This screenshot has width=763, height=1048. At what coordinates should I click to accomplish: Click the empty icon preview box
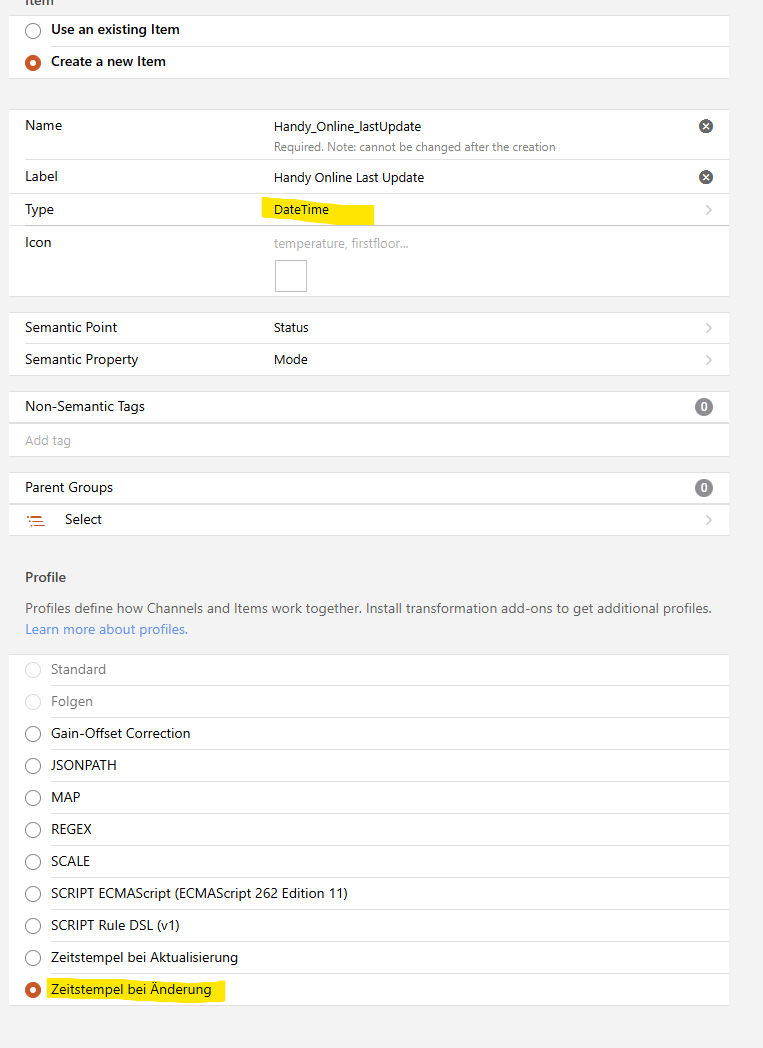(291, 276)
